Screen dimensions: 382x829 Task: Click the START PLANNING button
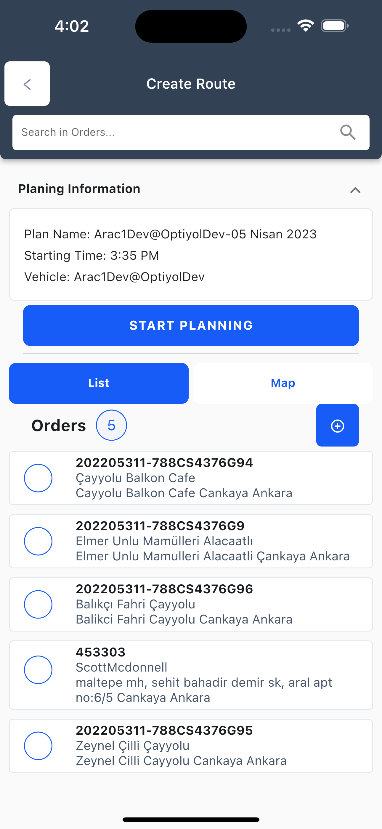point(191,325)
